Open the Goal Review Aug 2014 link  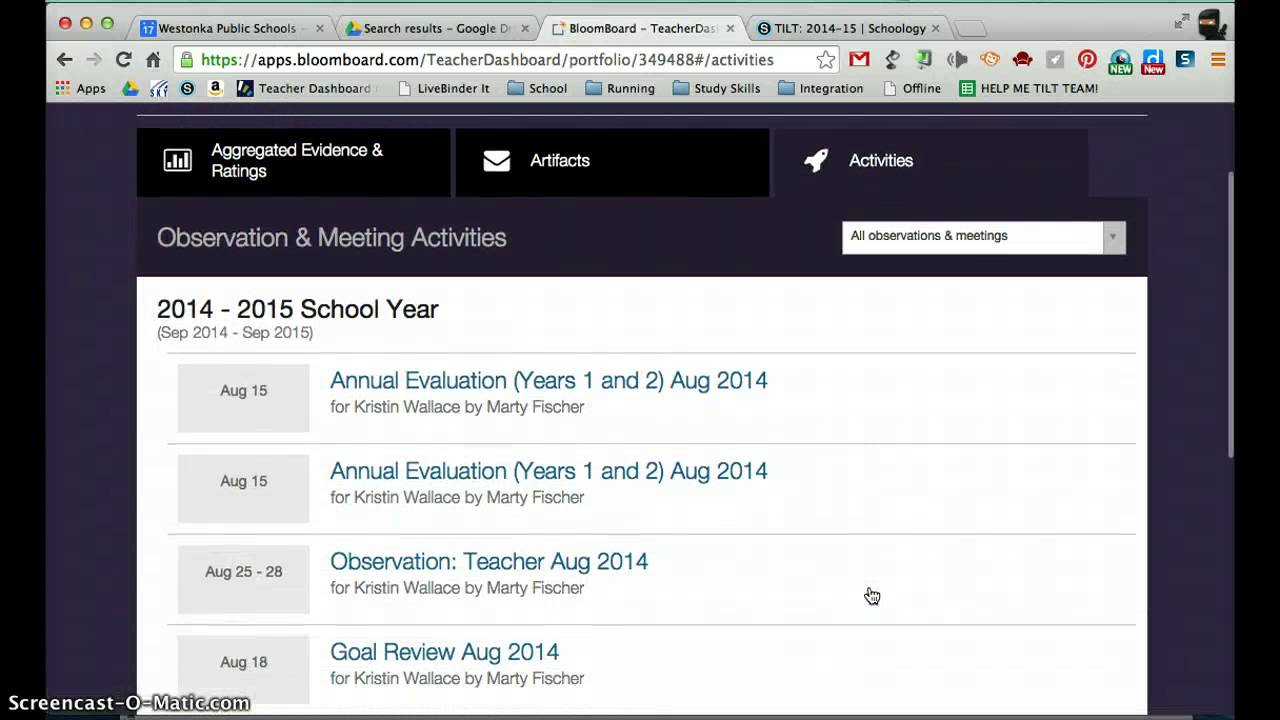pos(444,652)
